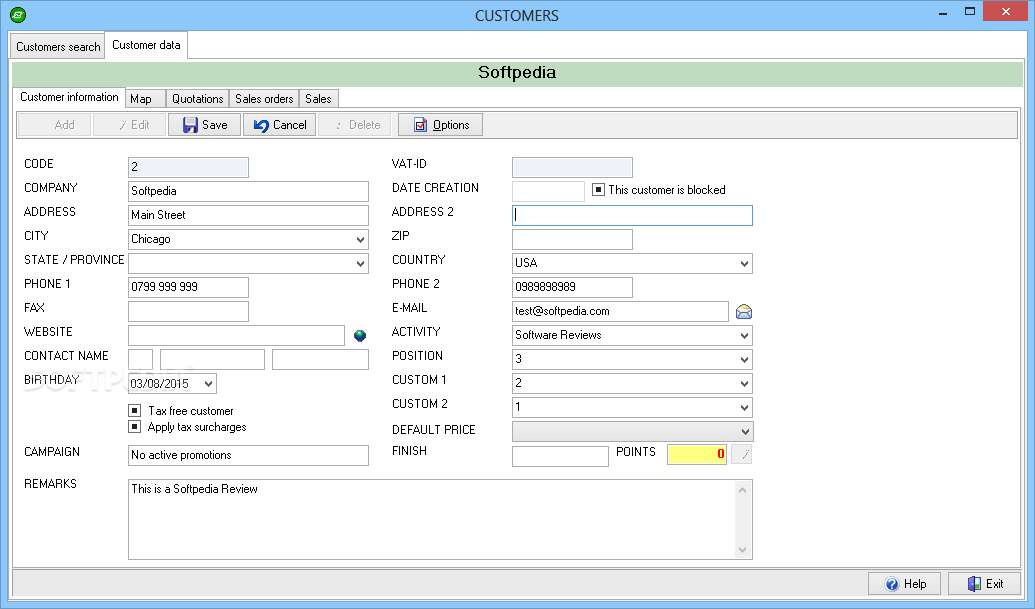This screenshot has height=609, width=1035.
Task: Click the Save button
Action: pyautogui.click(x=205, y=125)
